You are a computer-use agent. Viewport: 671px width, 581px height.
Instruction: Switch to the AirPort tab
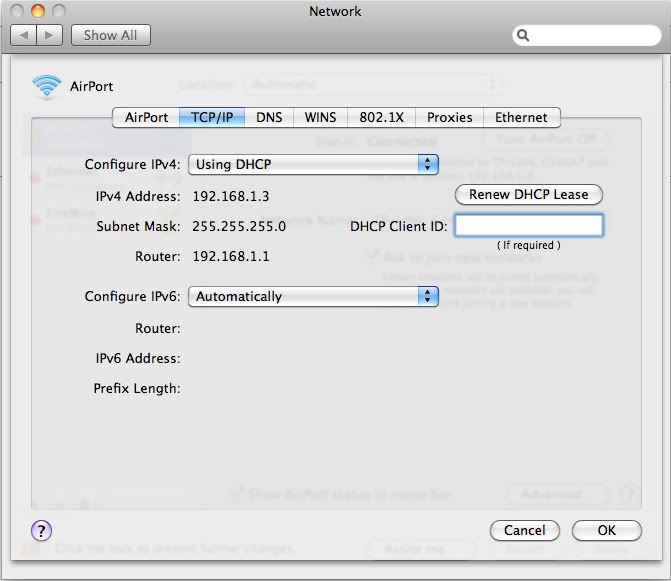(x=146, y=117)
